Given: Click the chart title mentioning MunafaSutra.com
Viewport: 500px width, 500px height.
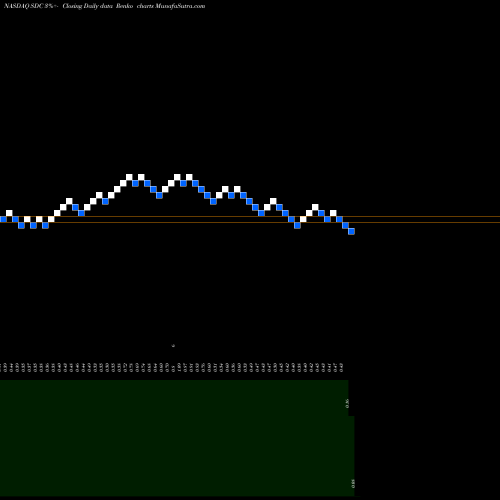Looking at the screenshot, I should click(x=104, y=6).
